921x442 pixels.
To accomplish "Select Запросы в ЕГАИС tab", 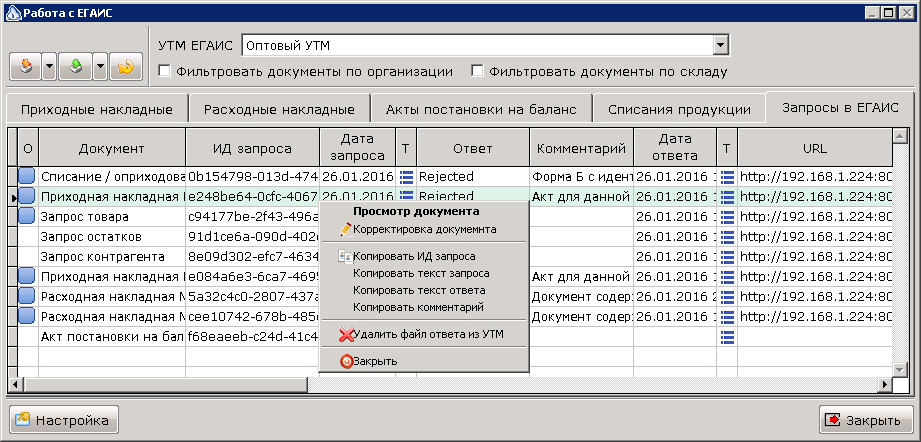I will pyautogui.click(x=840, y=107).
